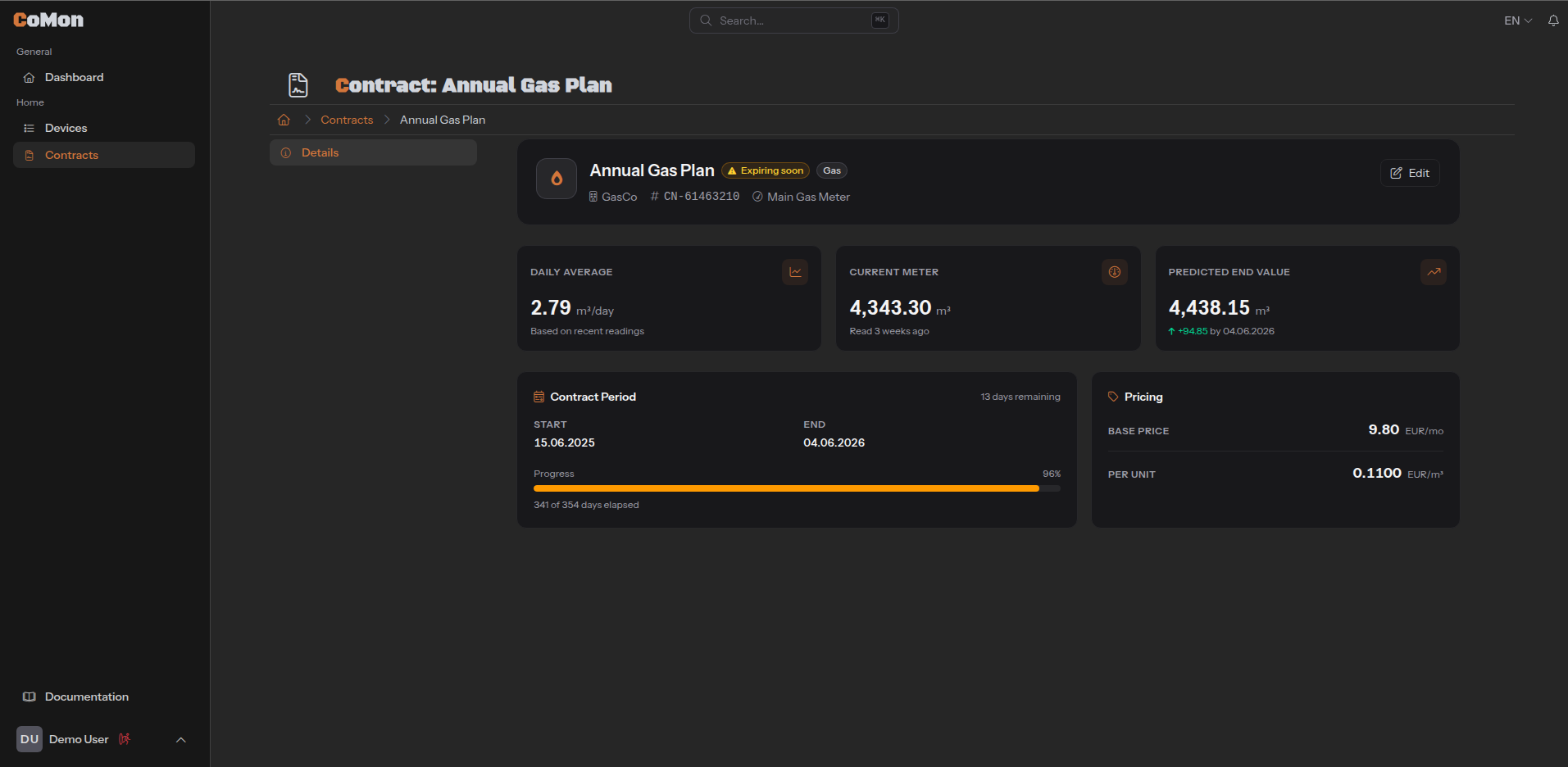Click the red icon next to Demo User

pyautogui.click(x=125, y=739)
